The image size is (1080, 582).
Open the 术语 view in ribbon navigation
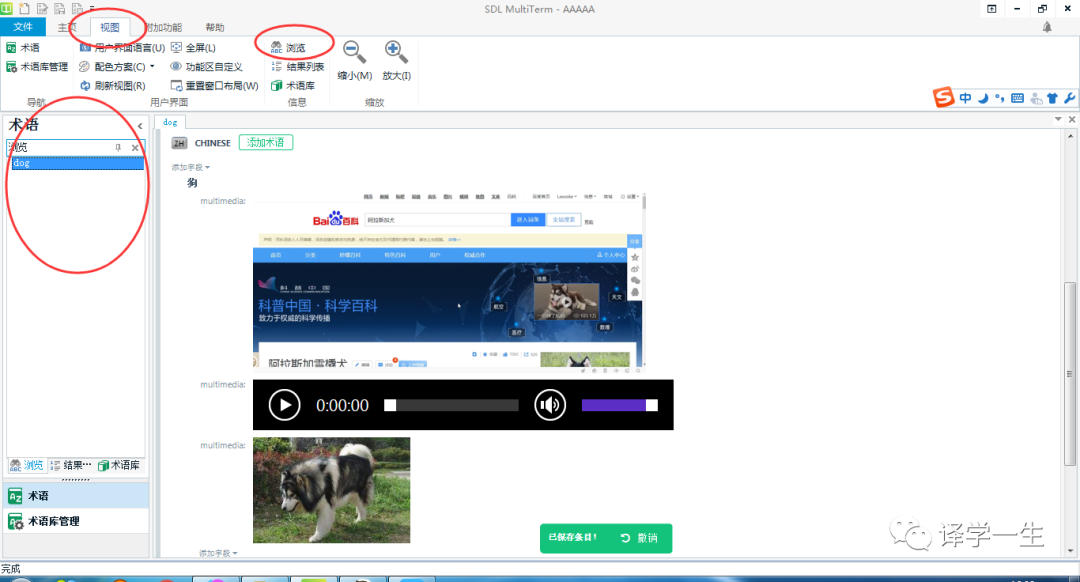(23, 48)
